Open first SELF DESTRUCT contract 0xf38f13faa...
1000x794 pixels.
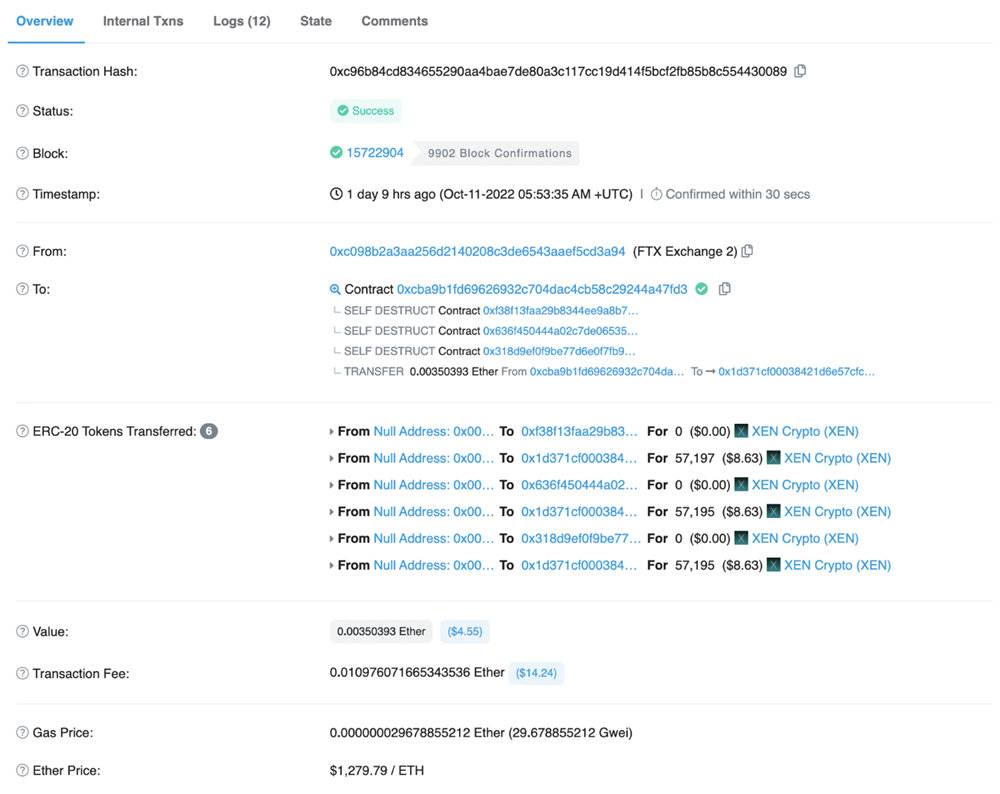(560, 311)
